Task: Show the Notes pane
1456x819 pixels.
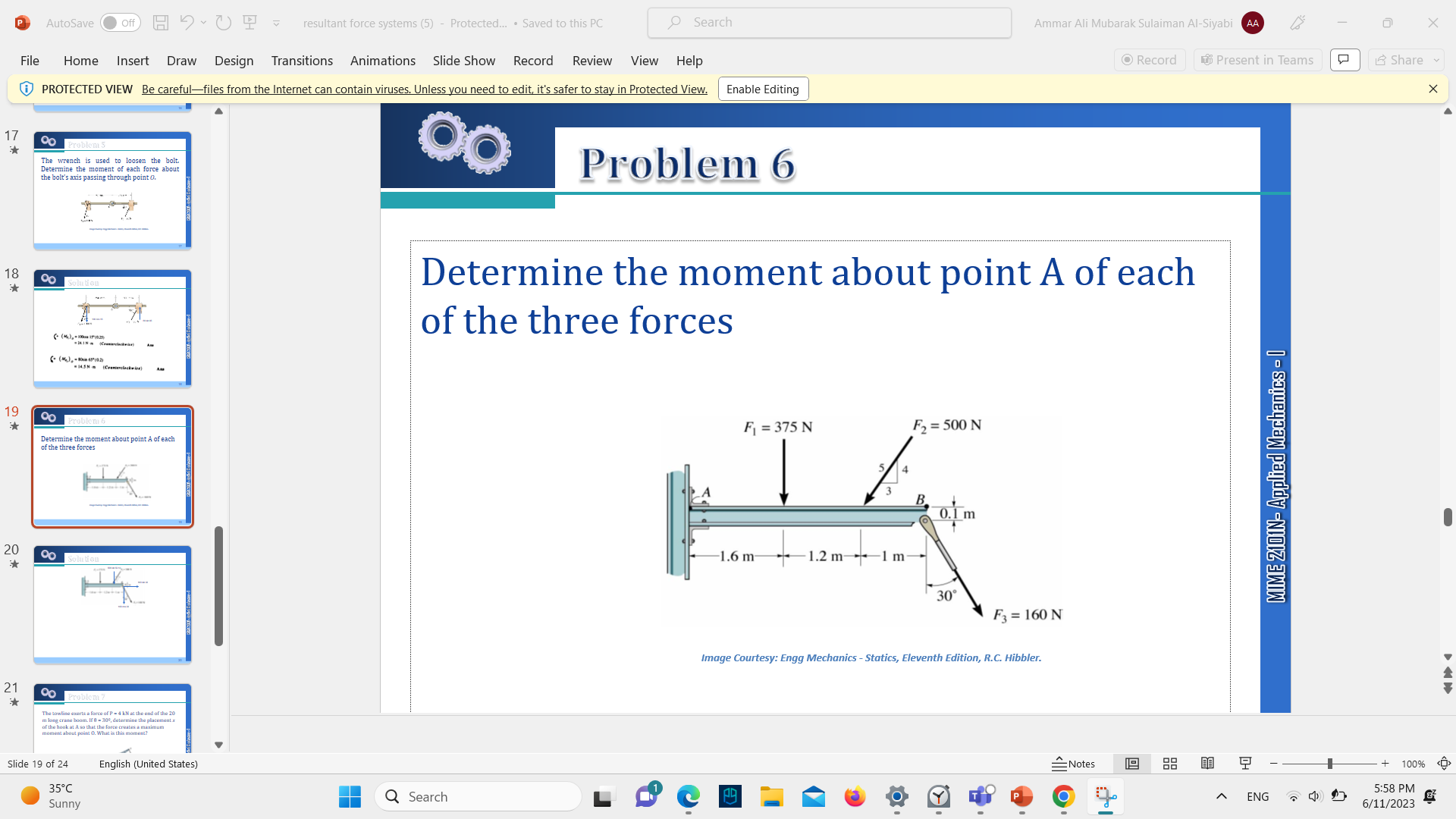Action: (x=1074, y=764)
